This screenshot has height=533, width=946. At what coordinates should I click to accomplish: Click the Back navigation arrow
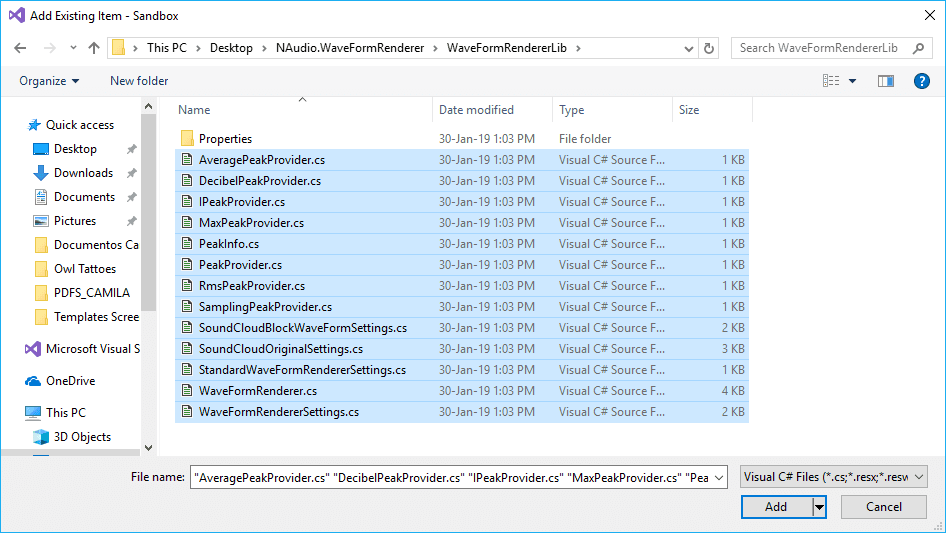click(22, 48)
